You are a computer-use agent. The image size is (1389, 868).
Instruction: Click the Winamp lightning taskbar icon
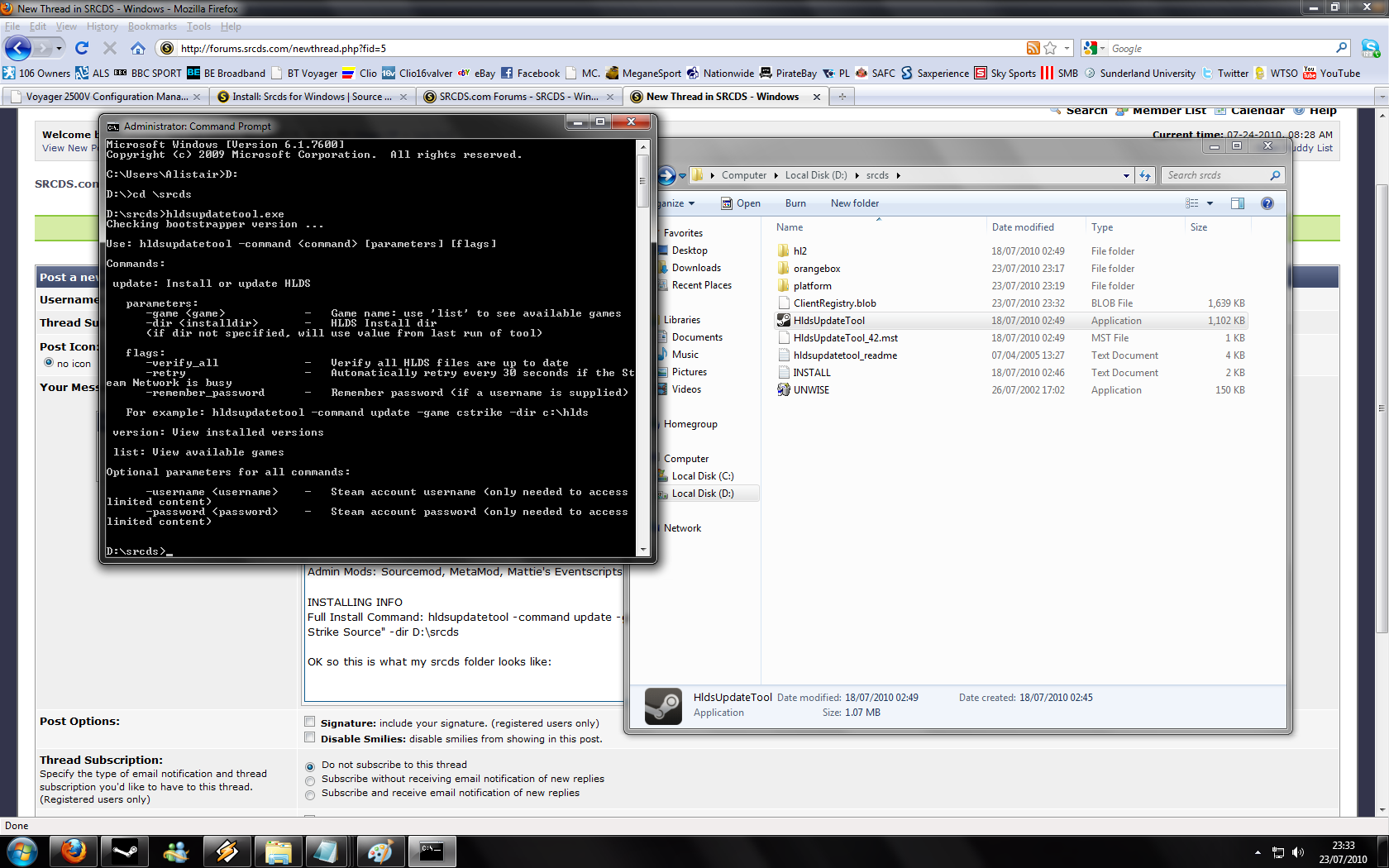click(x=227, y=851)
